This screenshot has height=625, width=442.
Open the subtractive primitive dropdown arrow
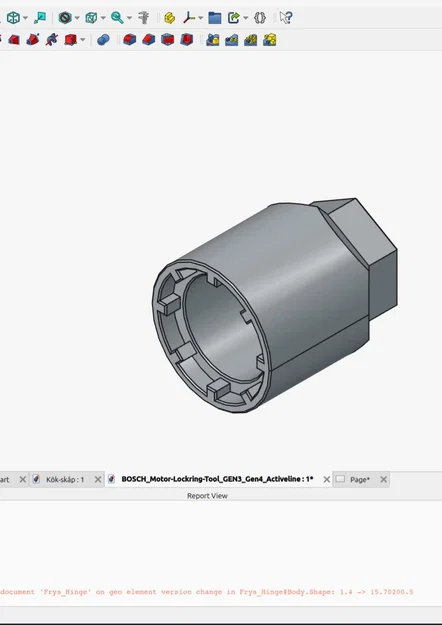83,40
